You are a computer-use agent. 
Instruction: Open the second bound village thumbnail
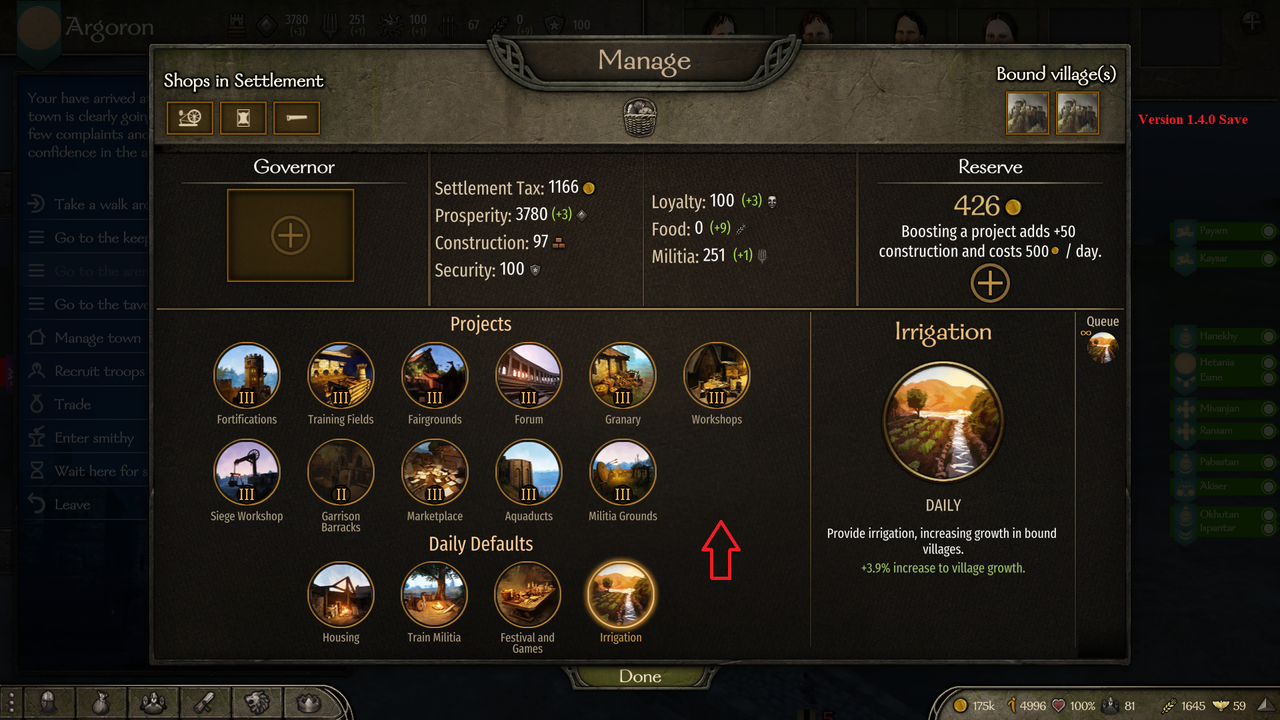[x=1078, y=113]
